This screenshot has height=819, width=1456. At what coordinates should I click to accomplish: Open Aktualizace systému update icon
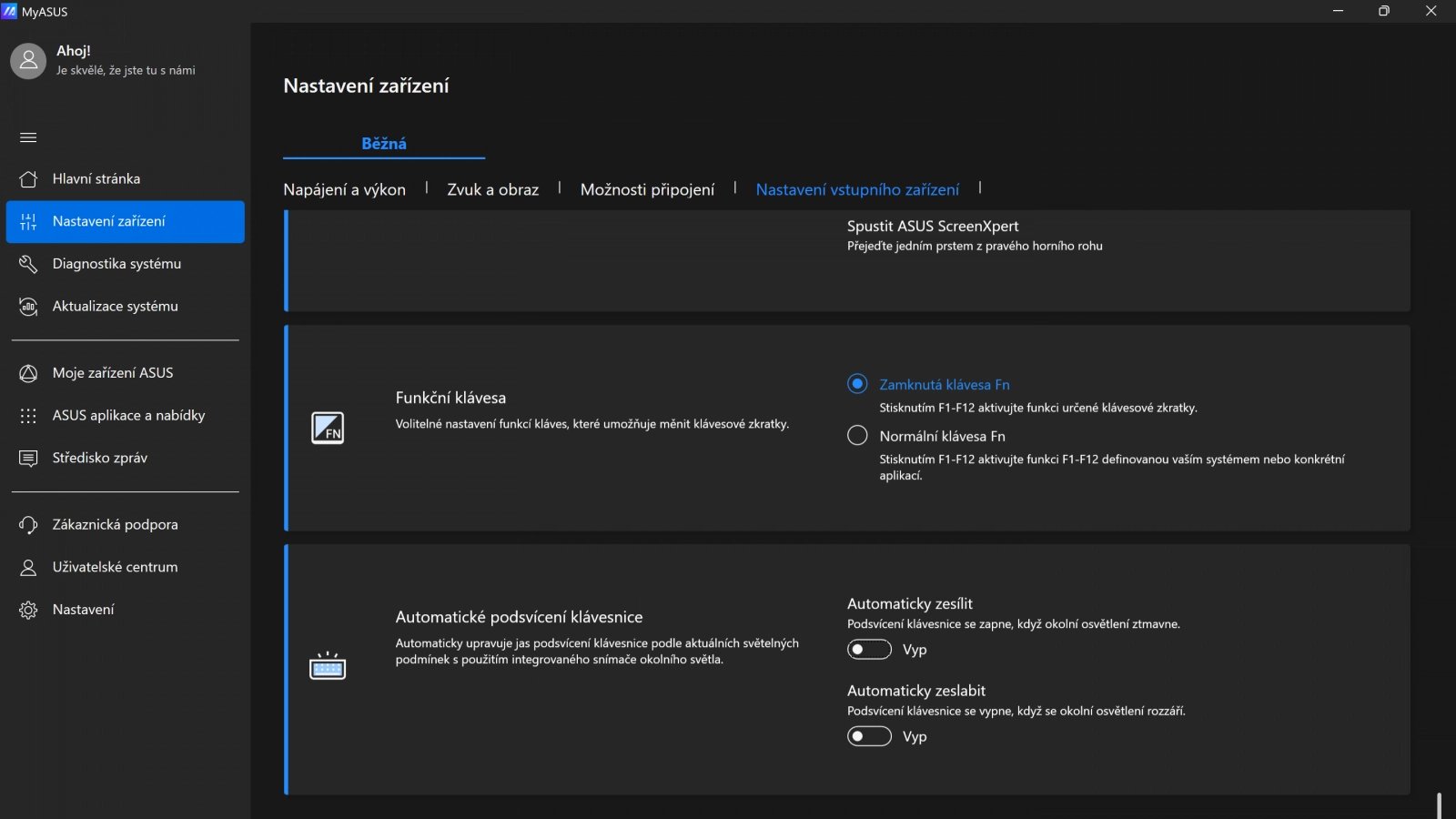tap(28, 307)
